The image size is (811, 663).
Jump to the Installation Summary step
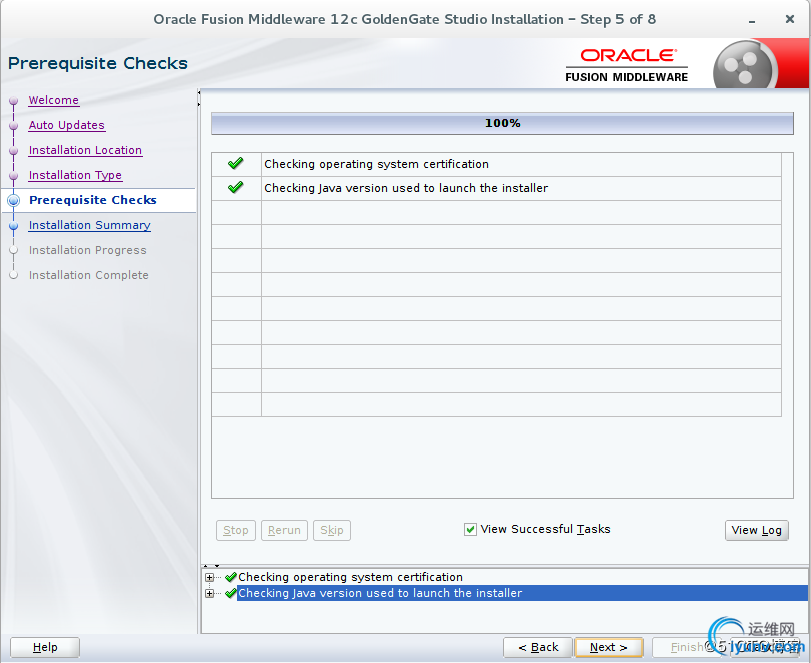click(x=89, y=225)
